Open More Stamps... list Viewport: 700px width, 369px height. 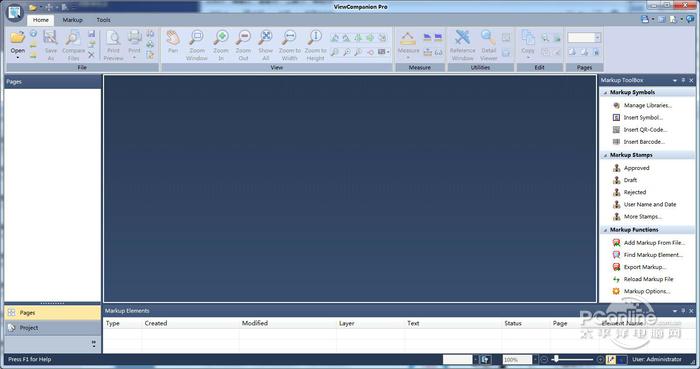(643, 216)
